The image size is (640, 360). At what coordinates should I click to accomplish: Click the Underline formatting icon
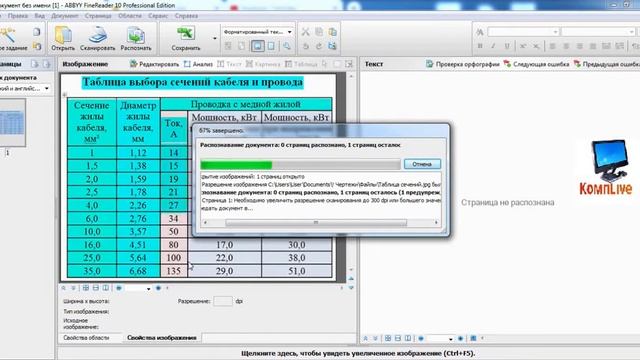507,46
